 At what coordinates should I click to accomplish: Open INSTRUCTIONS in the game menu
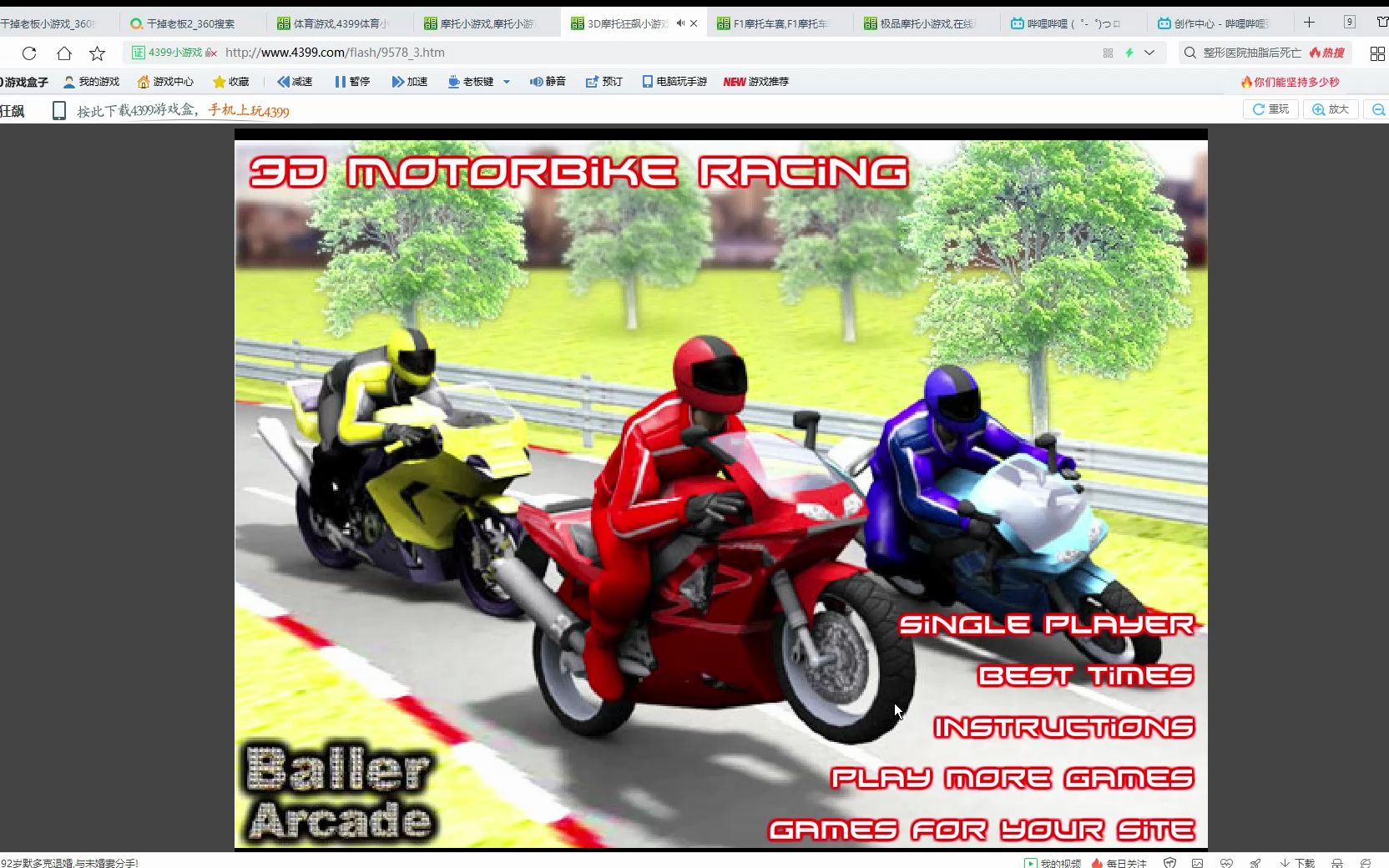(x=1063, y=727)
